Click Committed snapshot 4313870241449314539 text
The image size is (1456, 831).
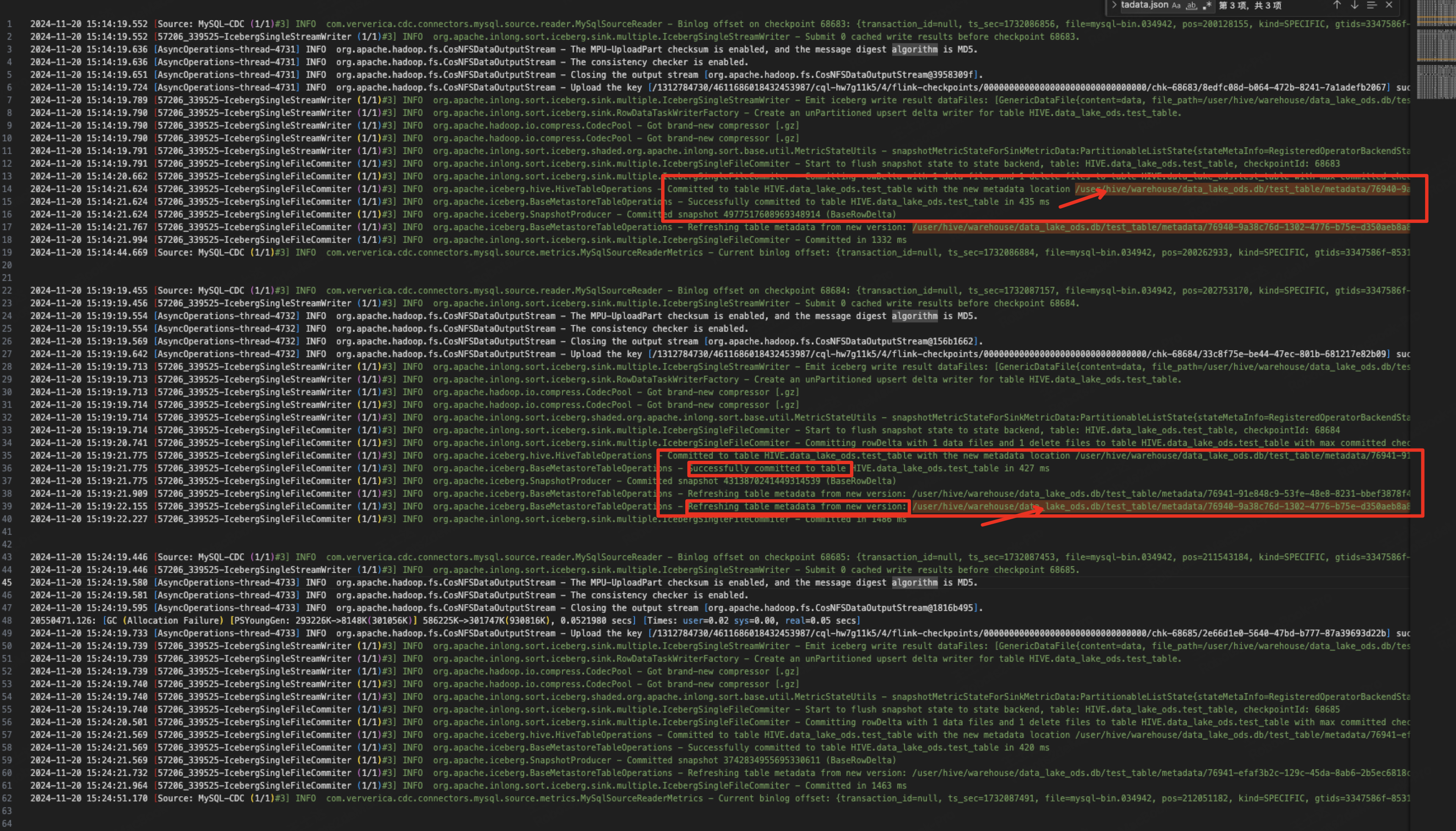[x=723, y=481]
